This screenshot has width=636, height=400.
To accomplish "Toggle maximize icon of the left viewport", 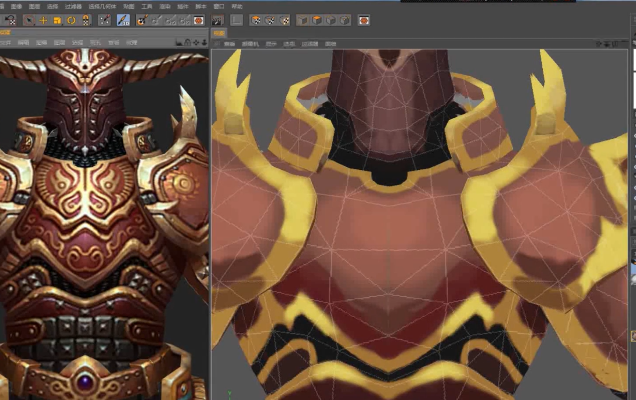I will (x=205, y=43).
